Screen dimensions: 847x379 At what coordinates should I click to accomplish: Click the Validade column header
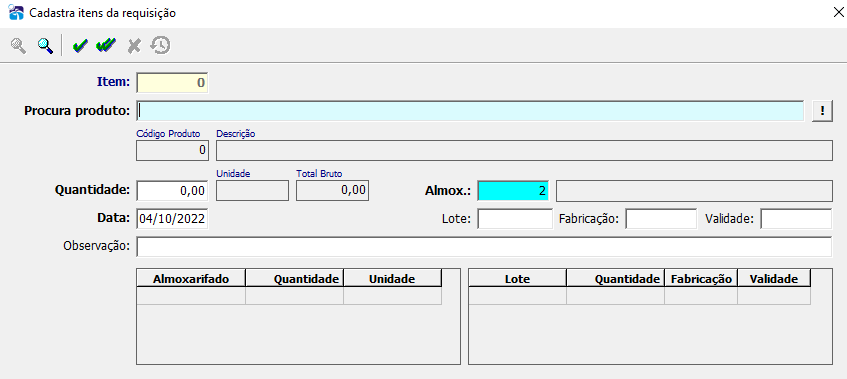pyautogui.click(x=774, y=279)
